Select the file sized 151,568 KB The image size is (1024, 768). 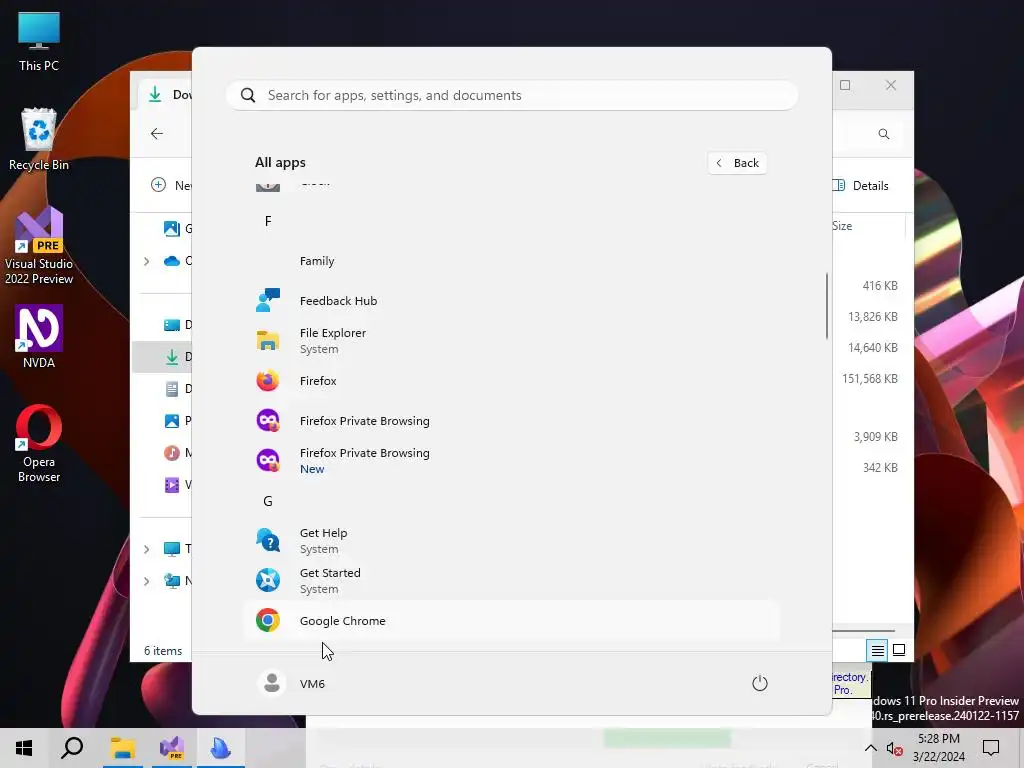pos(870,379)
